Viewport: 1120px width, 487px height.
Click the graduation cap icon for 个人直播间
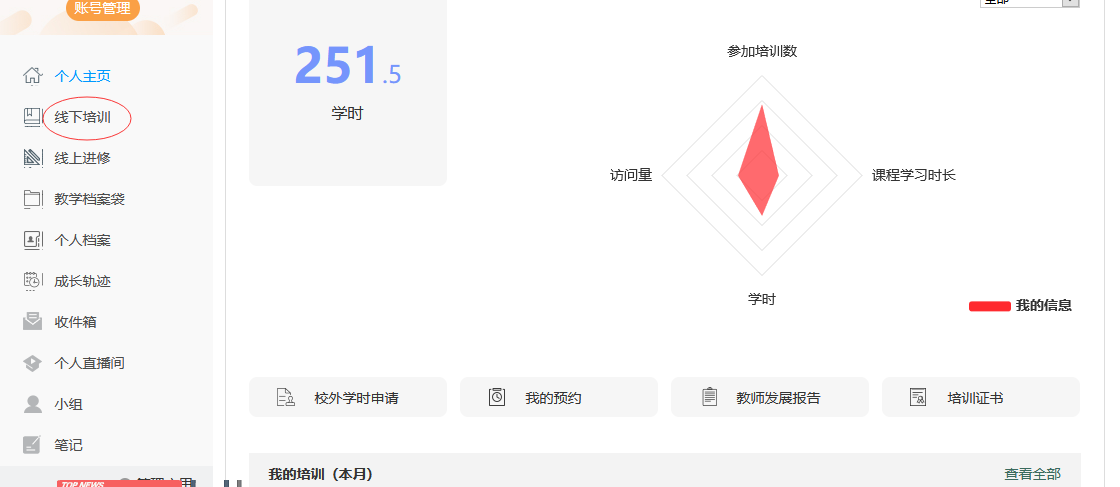33,363
